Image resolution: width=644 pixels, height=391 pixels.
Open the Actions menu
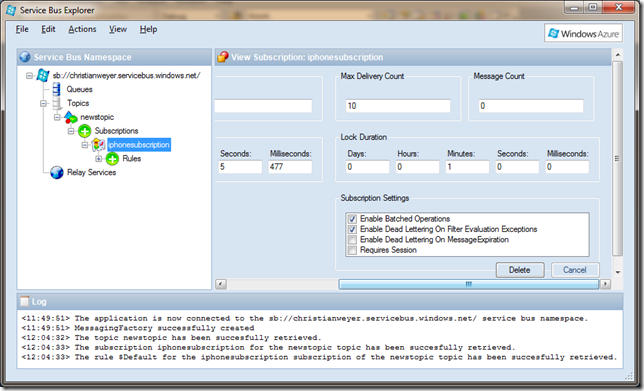[82, 29]
